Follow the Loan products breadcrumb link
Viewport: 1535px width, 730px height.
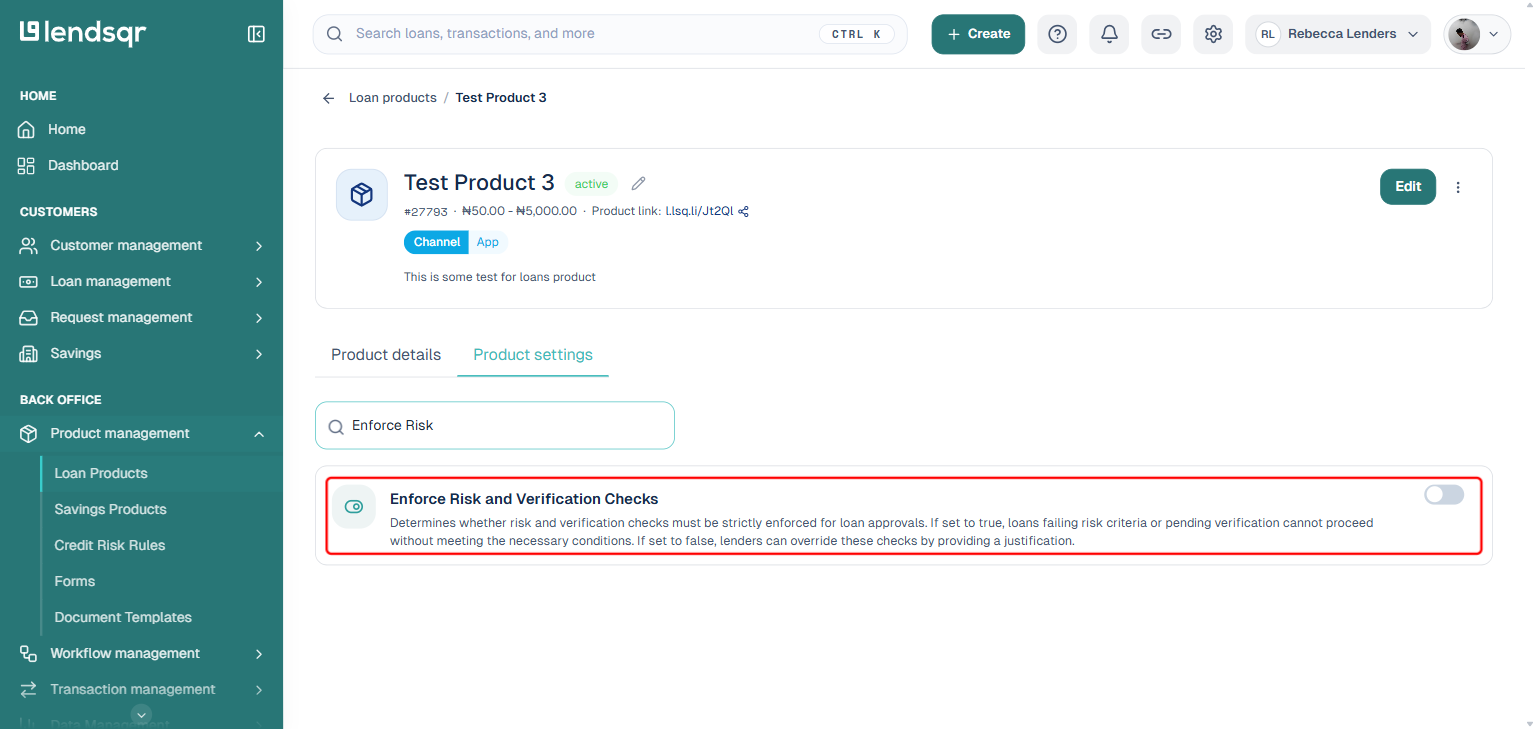click(393, 98)
